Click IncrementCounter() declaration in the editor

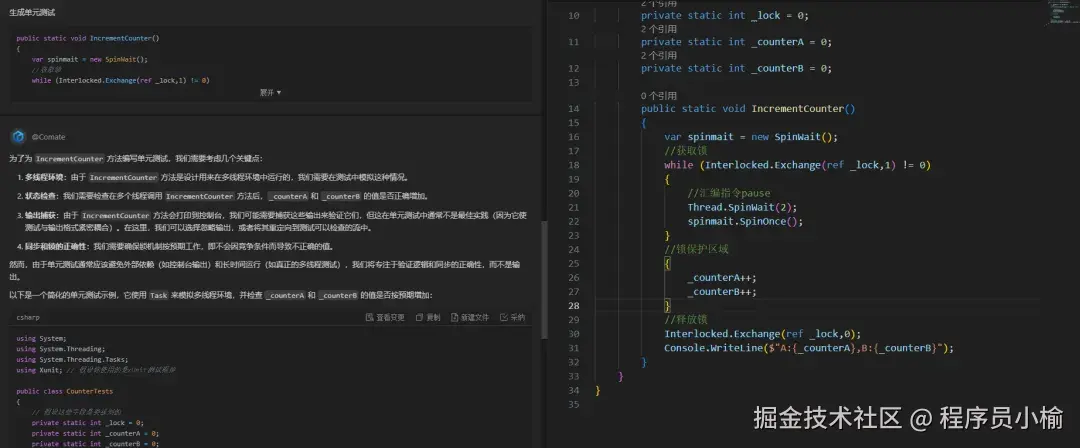tap(748, 109)
